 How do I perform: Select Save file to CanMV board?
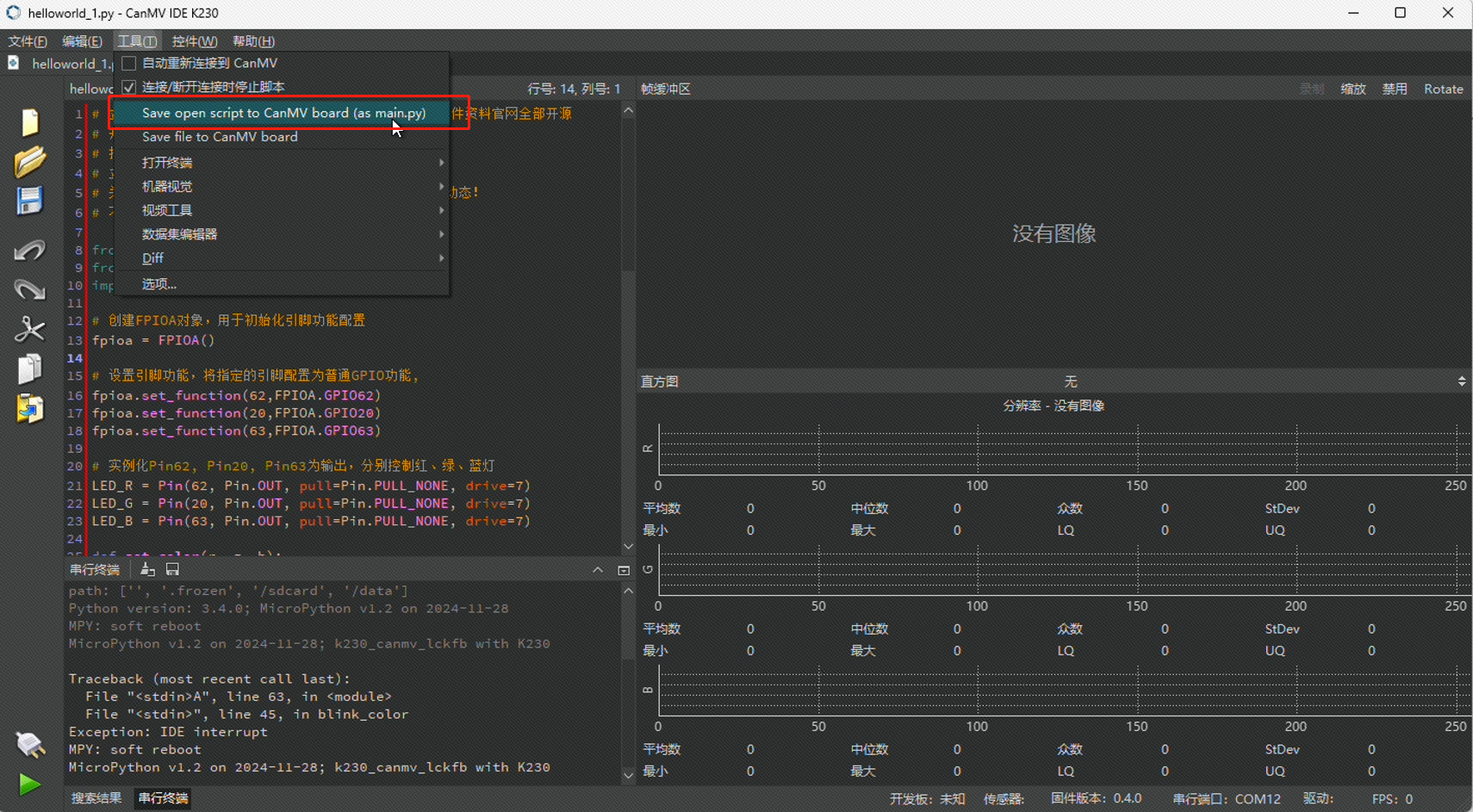[x=283, y=137]
